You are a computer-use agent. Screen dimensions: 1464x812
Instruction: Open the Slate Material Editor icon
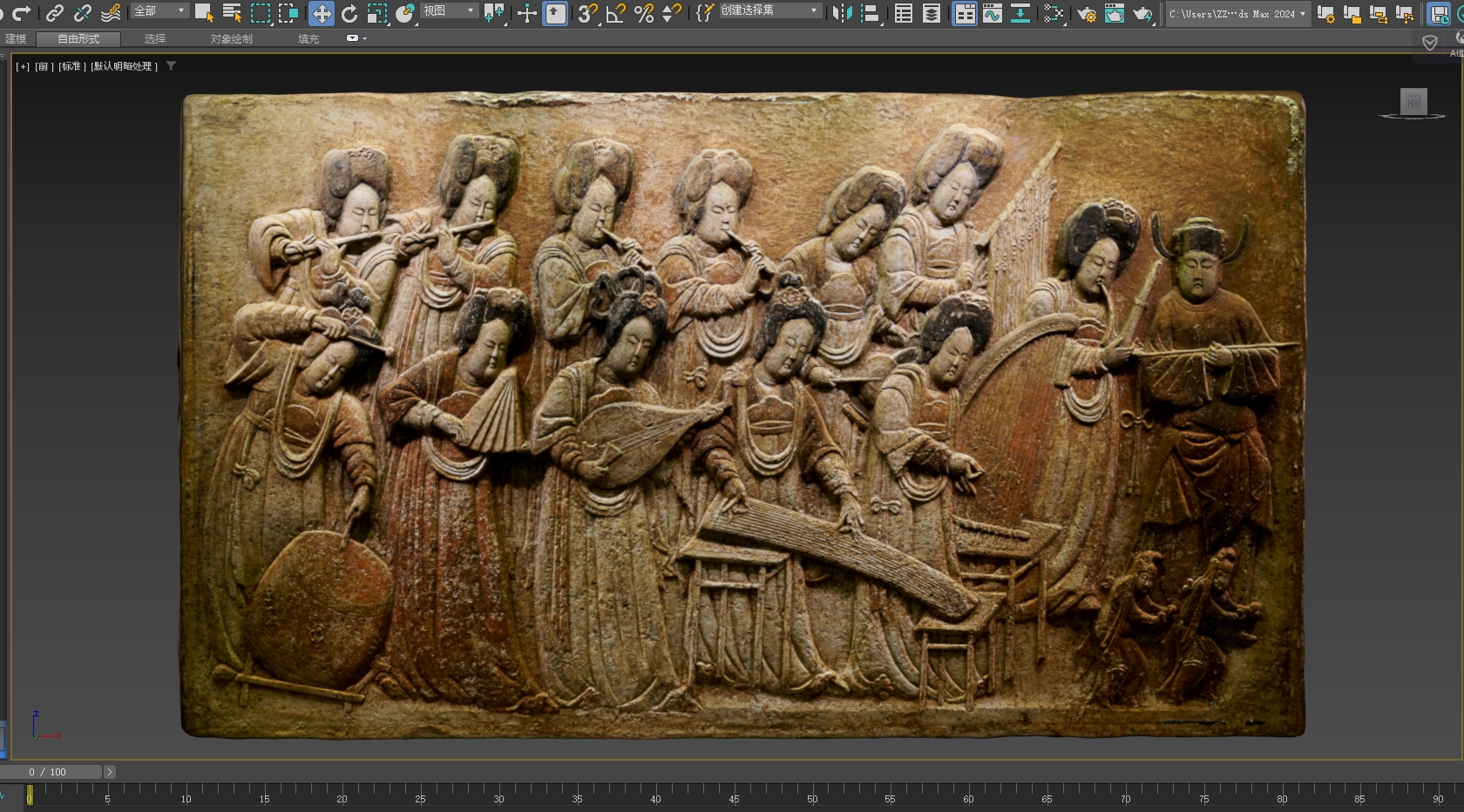[1054, 13]
